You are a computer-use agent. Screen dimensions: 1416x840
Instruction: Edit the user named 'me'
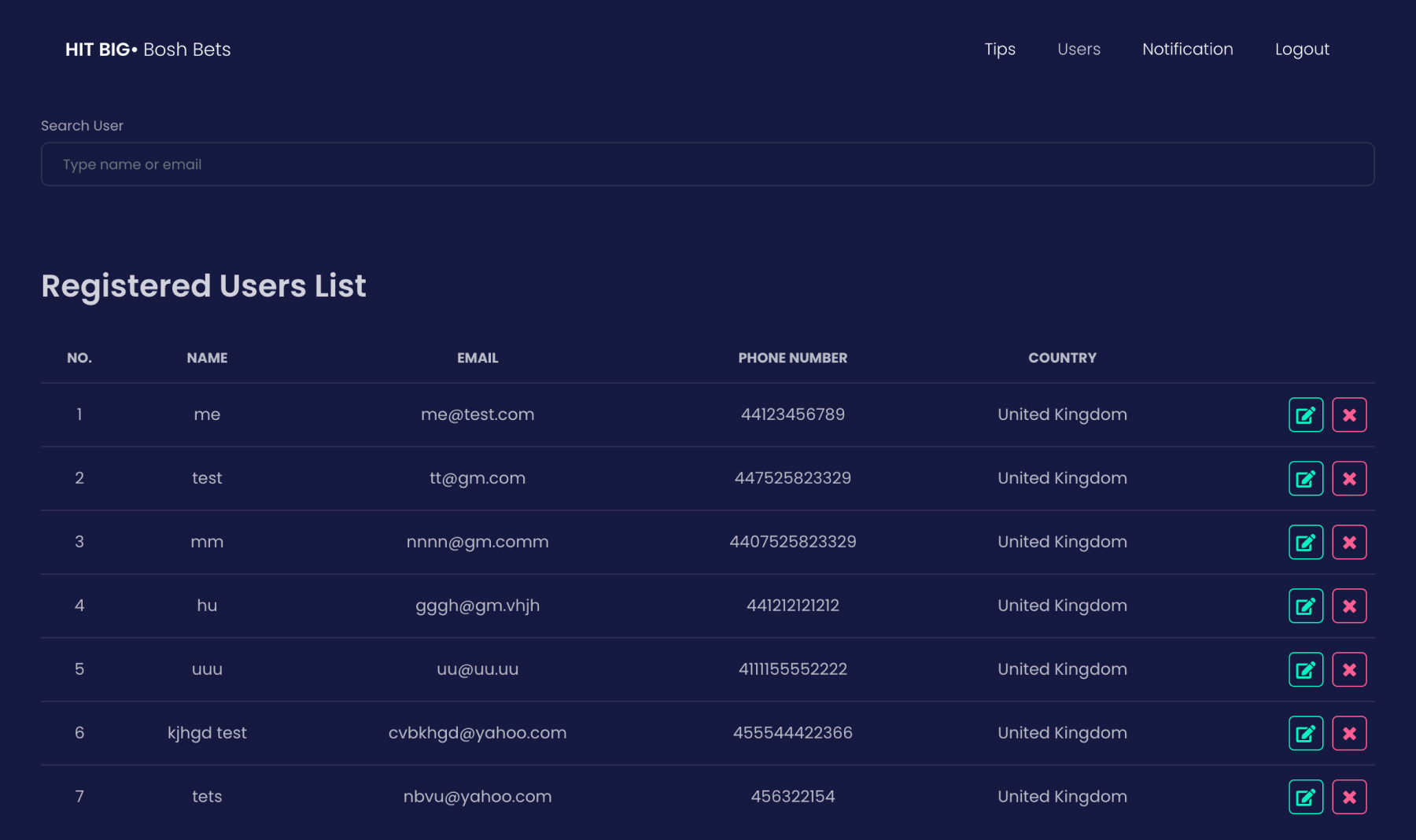point(1305,415)
